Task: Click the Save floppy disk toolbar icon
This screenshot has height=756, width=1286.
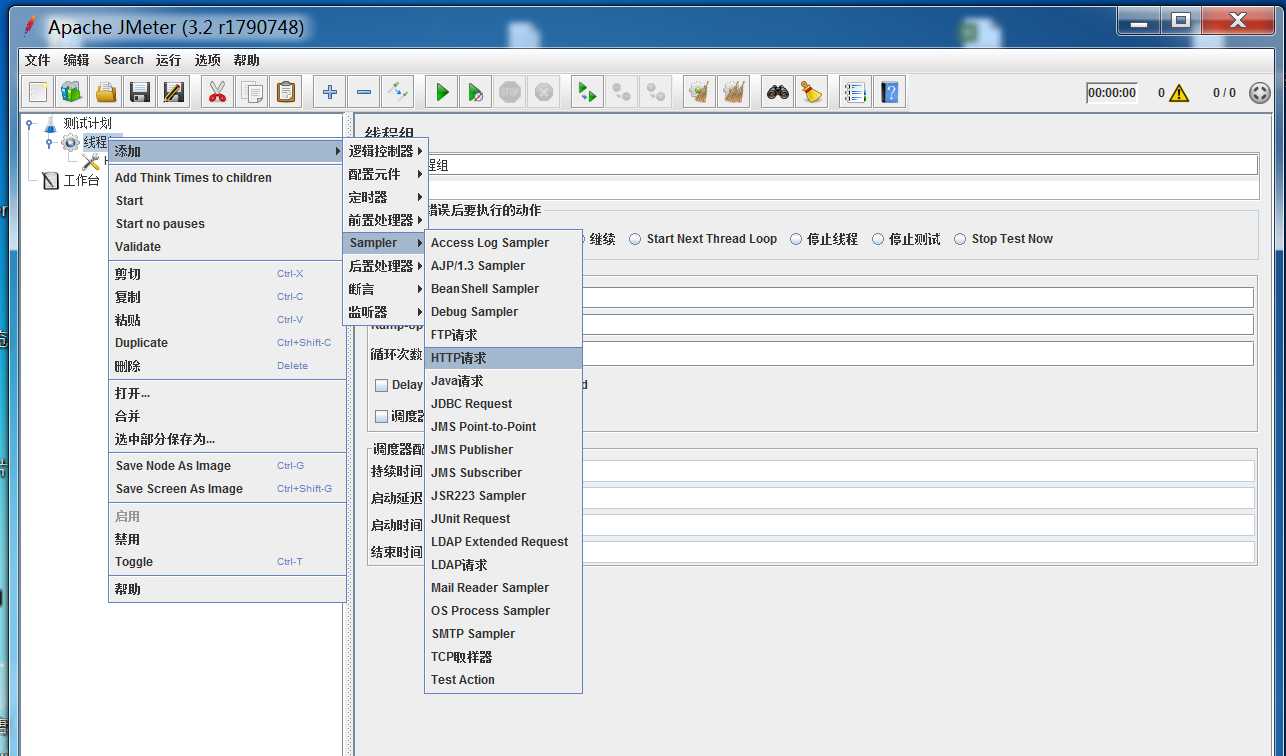Action: click(x=139, y=93)
